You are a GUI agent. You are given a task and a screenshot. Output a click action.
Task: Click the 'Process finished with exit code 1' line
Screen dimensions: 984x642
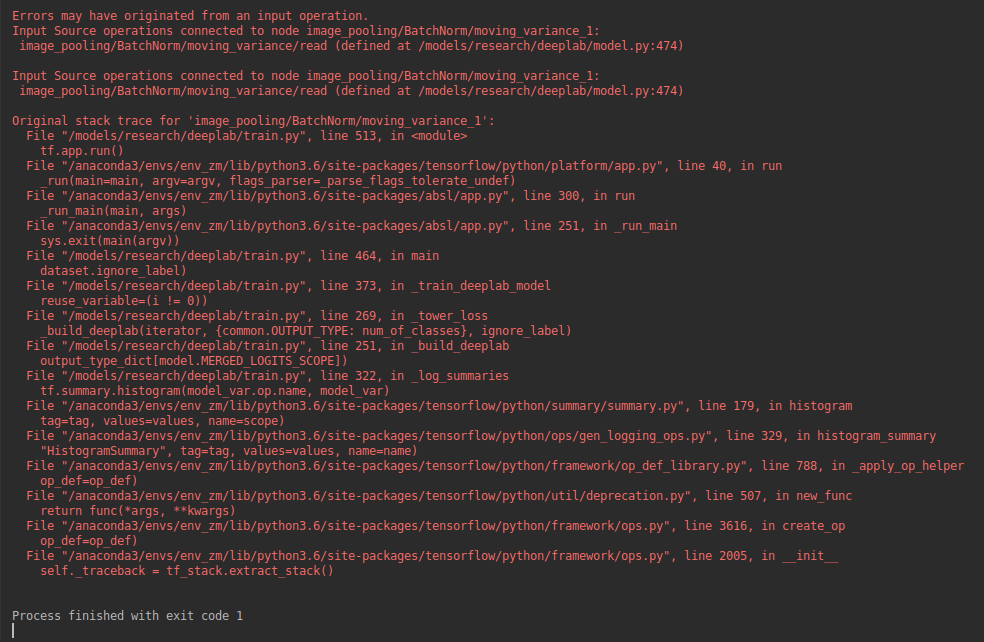tap(127, 616)
